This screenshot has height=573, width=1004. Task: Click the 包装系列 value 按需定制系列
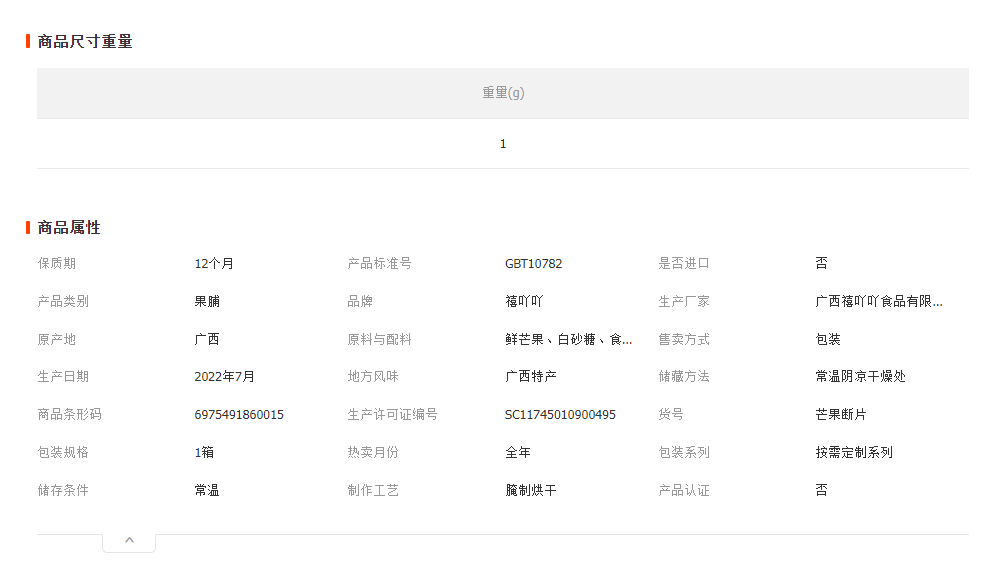point(854,452)
